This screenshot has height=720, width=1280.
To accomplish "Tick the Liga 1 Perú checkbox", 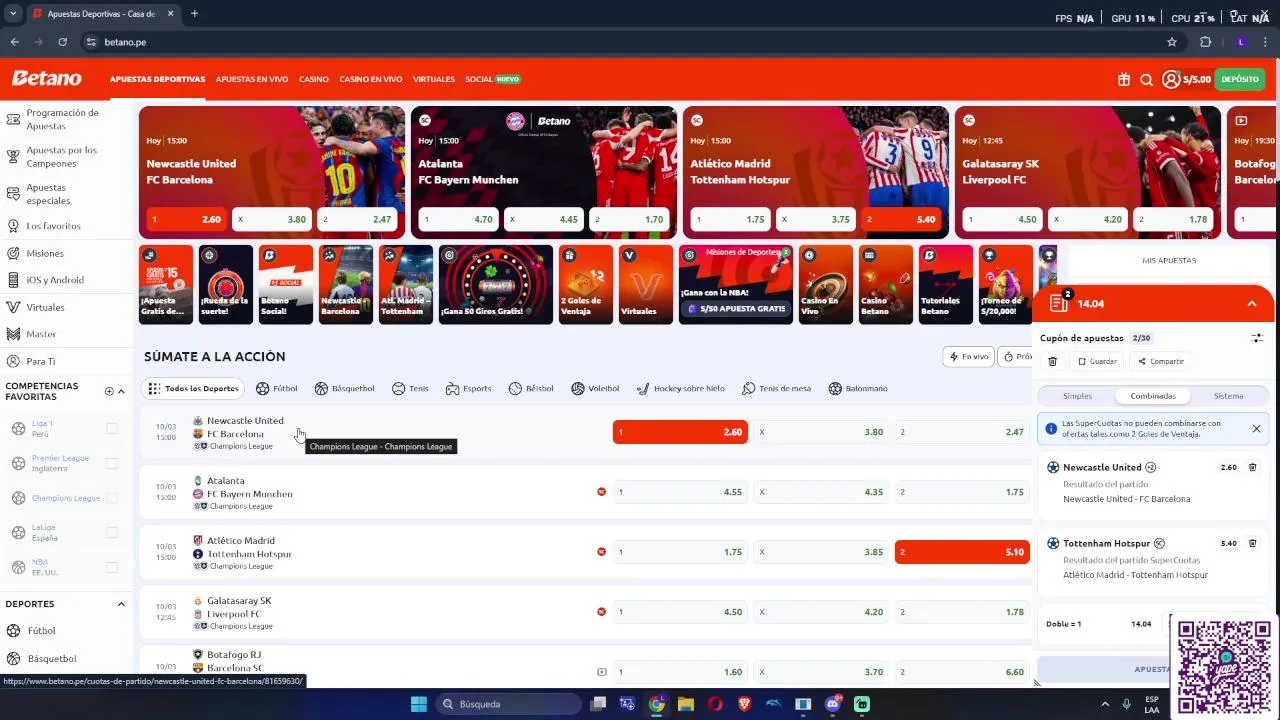I will 112,428.
